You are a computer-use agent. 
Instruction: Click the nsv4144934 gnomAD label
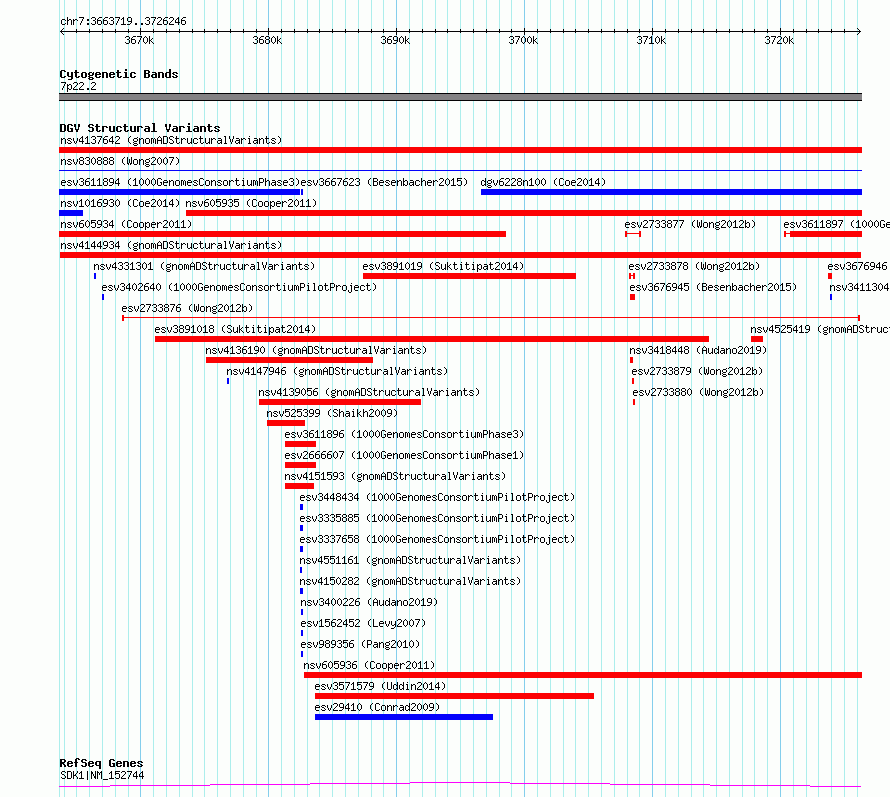pyautogui.click(x=171, y=245)
